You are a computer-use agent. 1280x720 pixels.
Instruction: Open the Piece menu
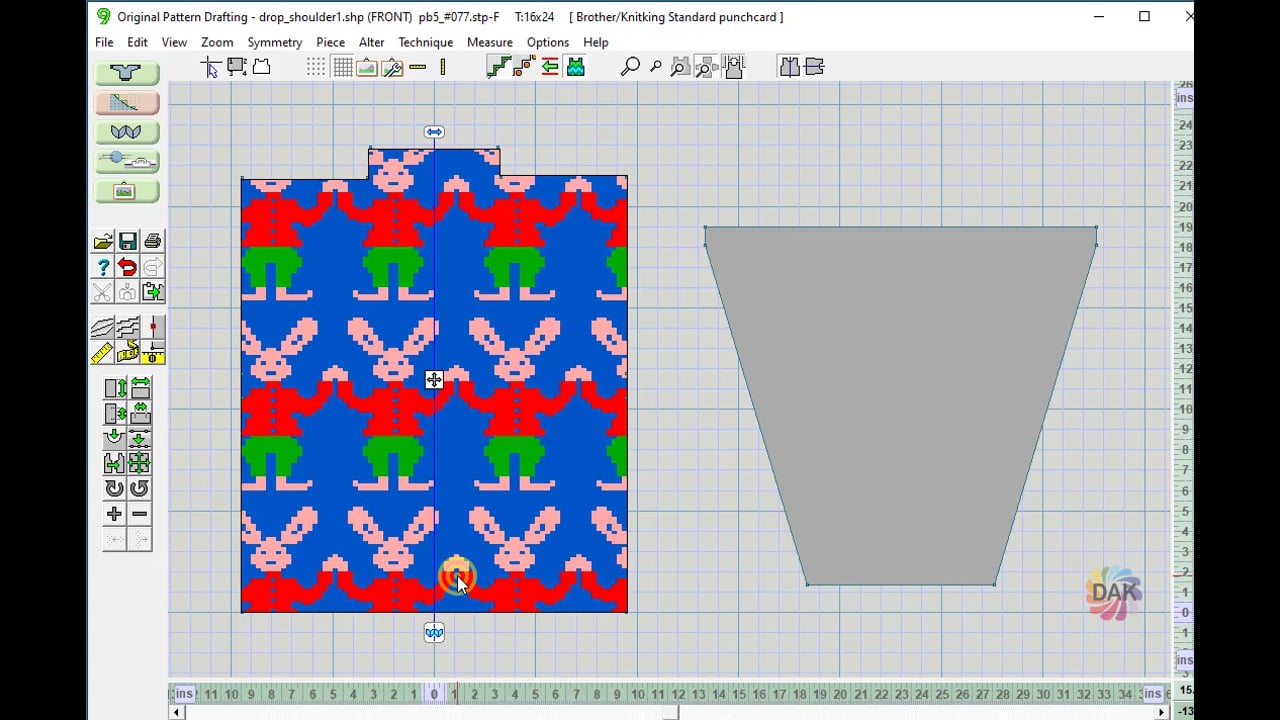coord(330,42)
